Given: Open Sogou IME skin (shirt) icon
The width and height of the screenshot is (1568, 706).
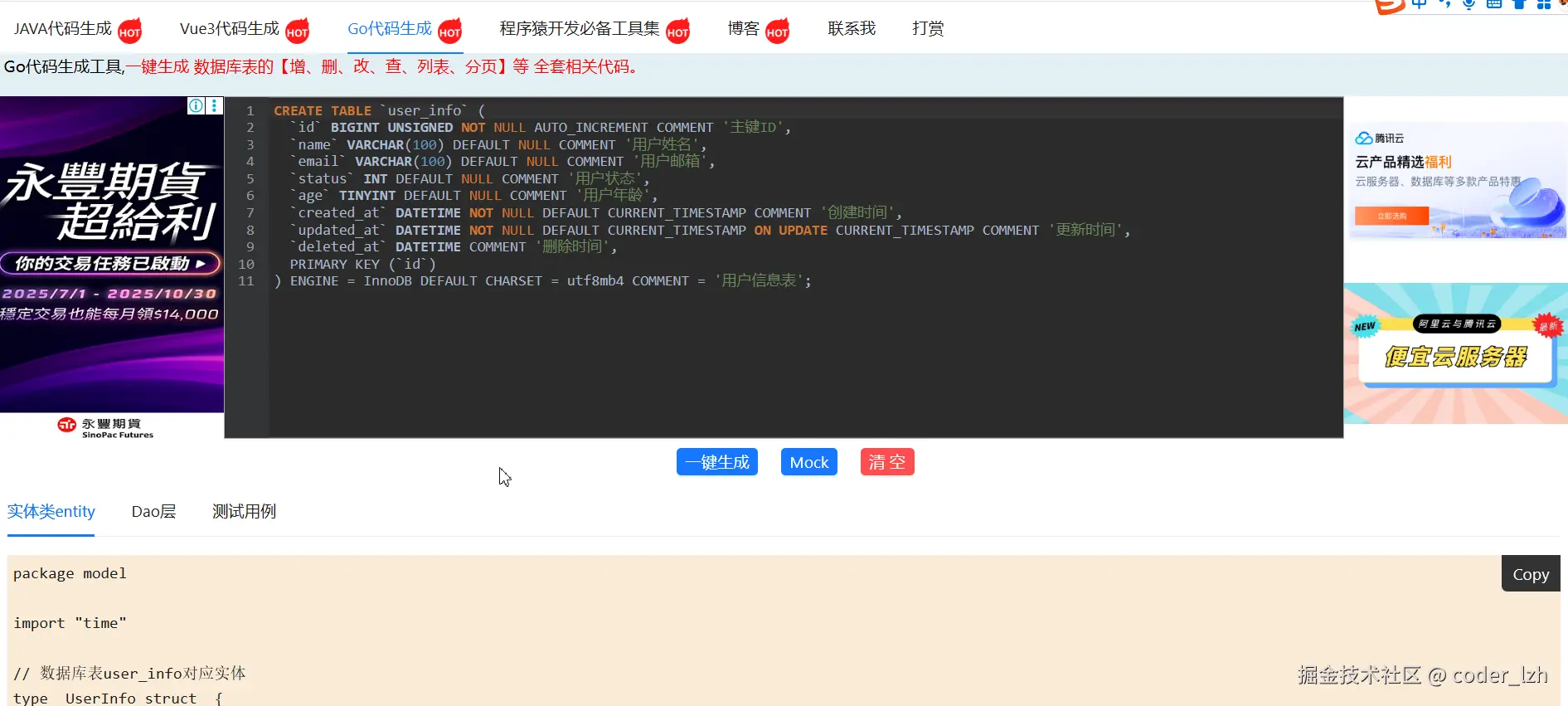Looking at the screenshot, I should click(1519, 4).
